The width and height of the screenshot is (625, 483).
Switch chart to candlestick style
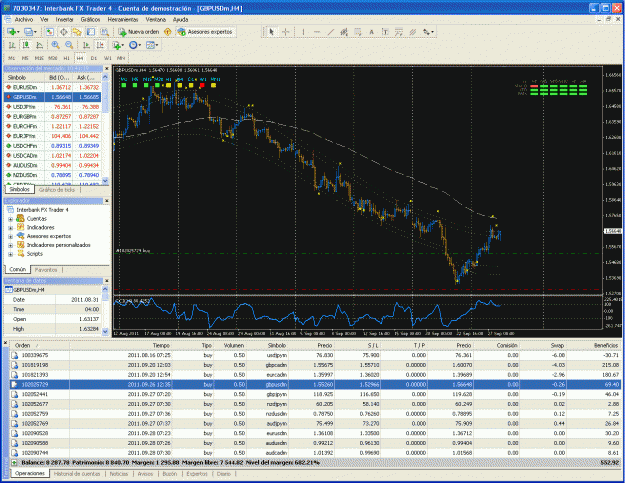(26, 45)
